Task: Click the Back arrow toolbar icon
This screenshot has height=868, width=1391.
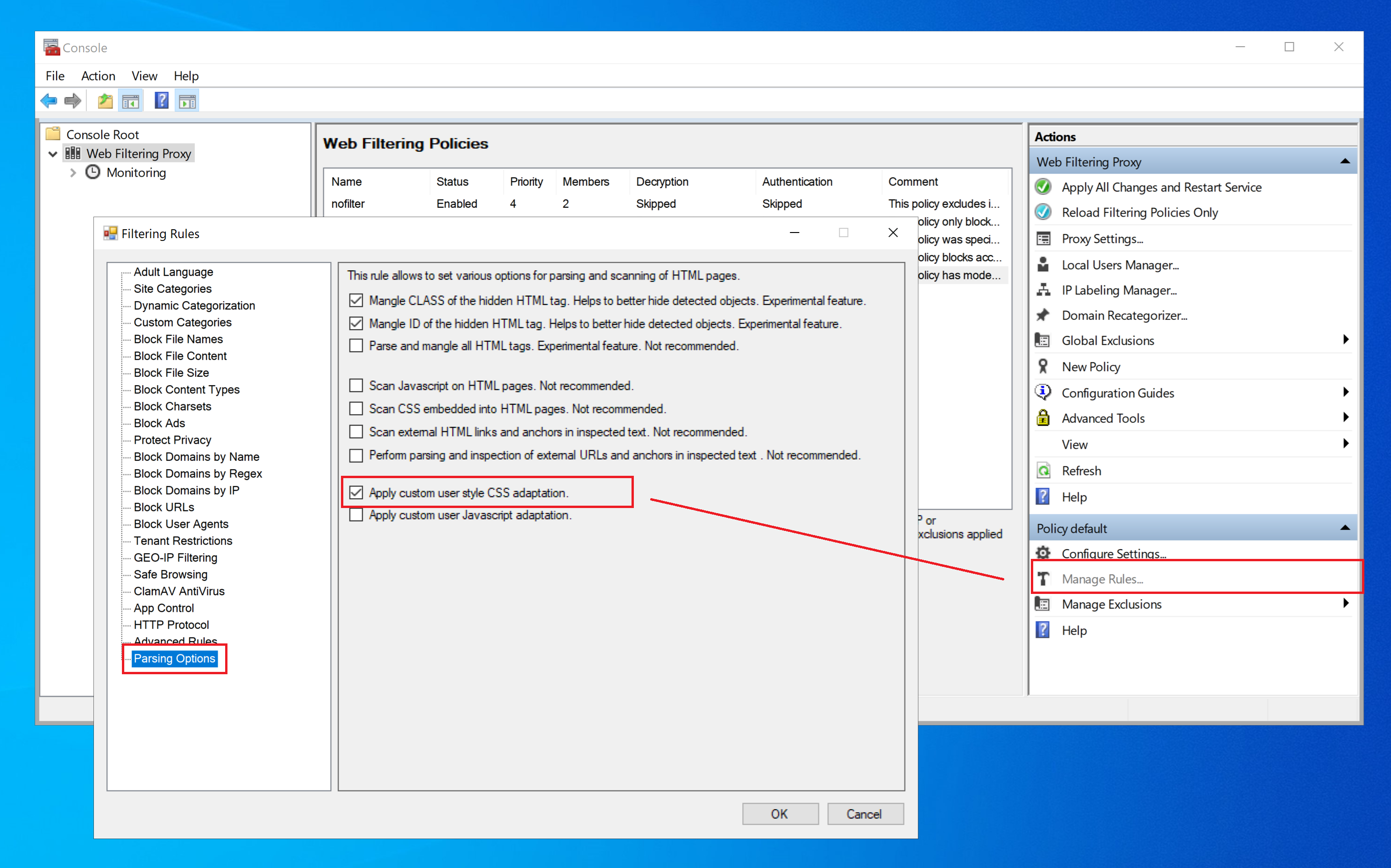Action: click(49, 102)
